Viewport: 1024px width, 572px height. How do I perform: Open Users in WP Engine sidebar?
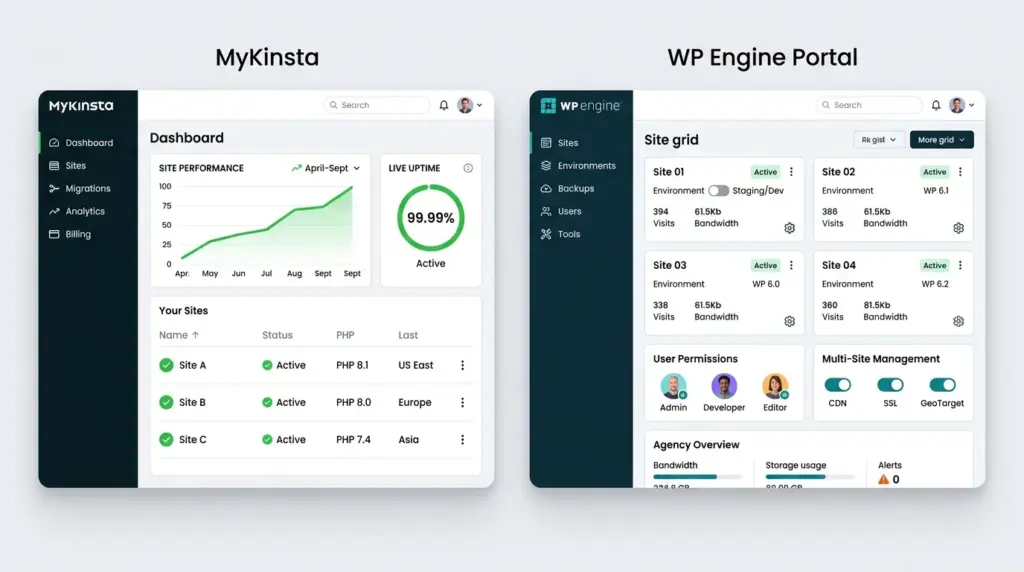pos(581,211)
